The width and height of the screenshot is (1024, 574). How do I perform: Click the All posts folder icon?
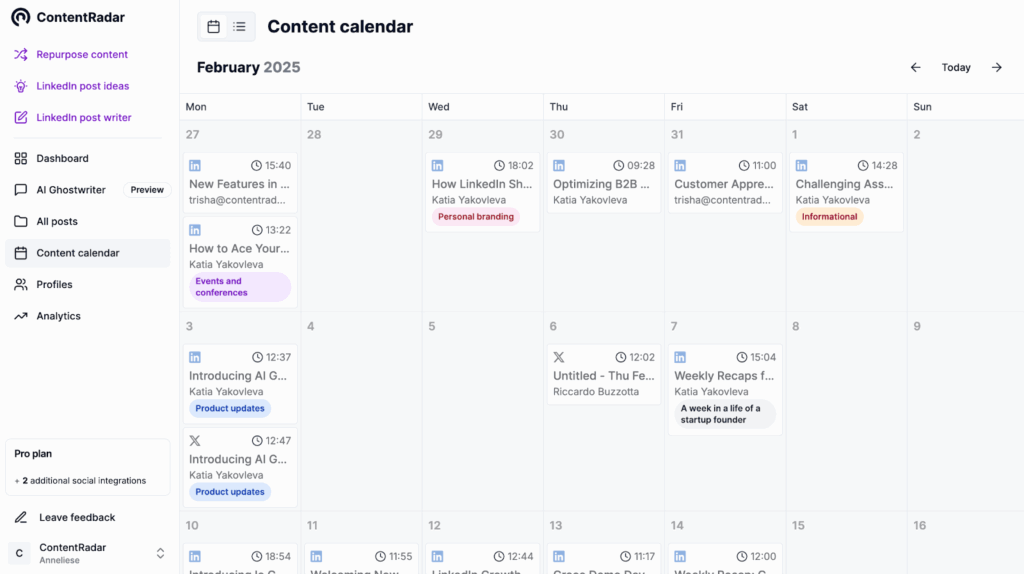pyautogui.click(x=20, y=221)
